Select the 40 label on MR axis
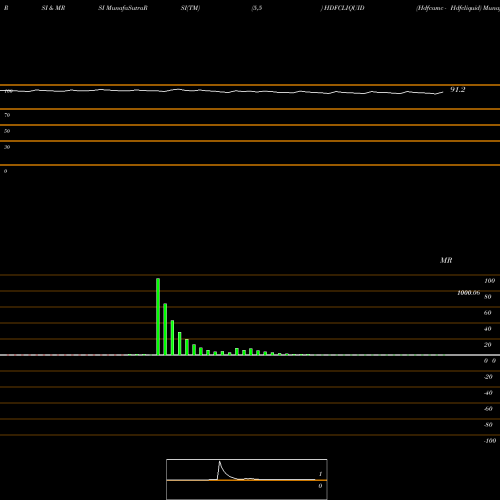 coord(488,329)
